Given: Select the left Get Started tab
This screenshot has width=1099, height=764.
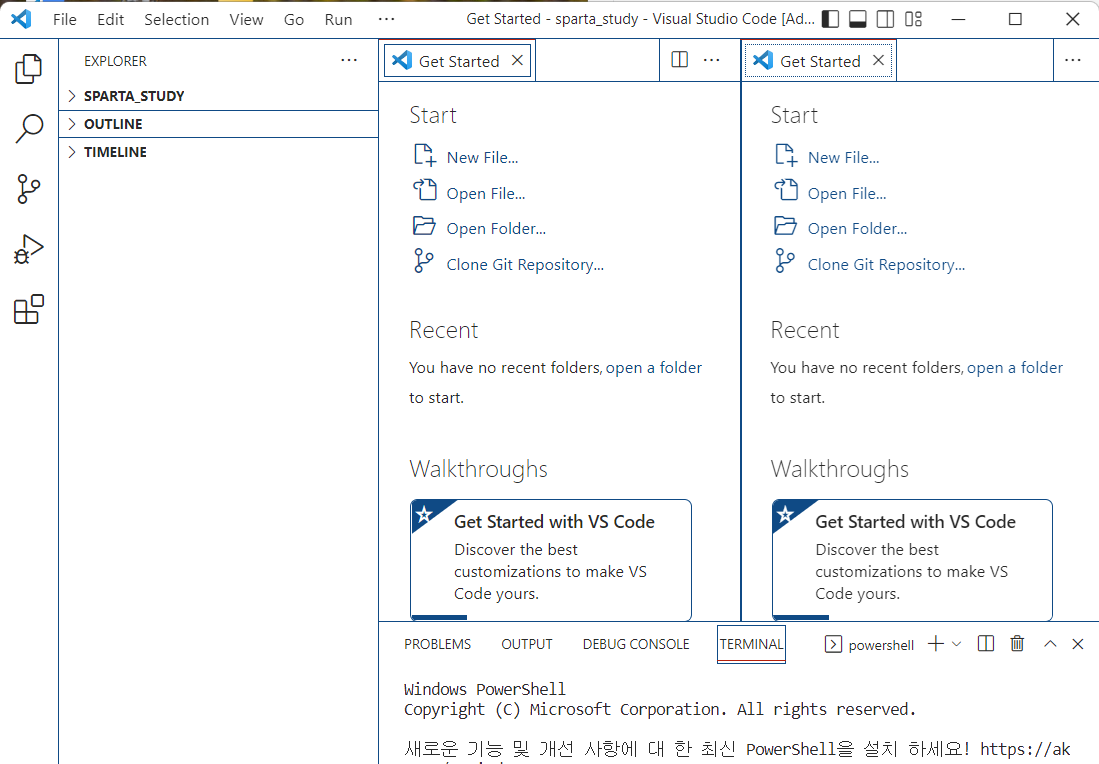Looking at the screenshot, I should (x=458, y=61).
